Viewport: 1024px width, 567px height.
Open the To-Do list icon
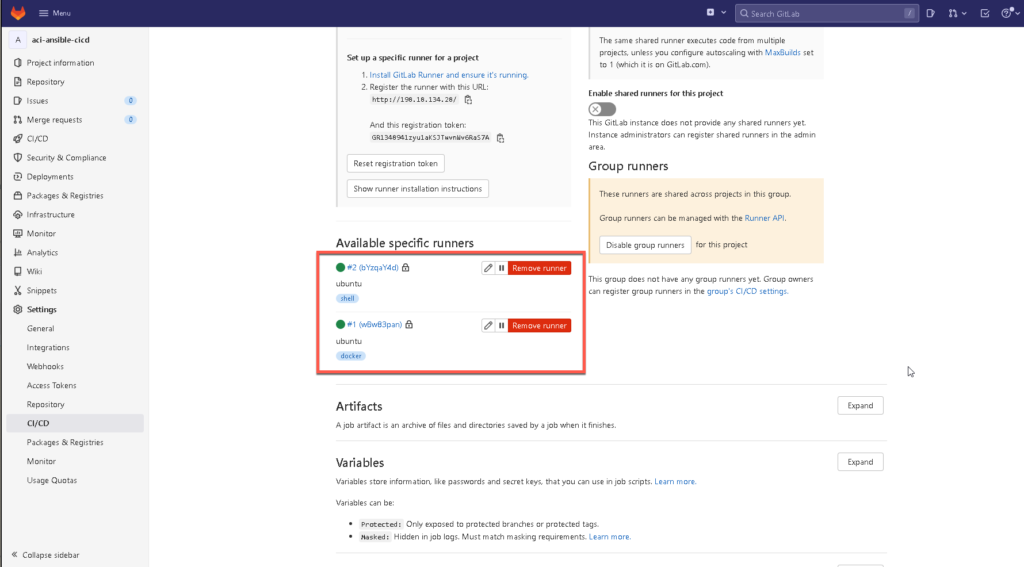[985, 13]
